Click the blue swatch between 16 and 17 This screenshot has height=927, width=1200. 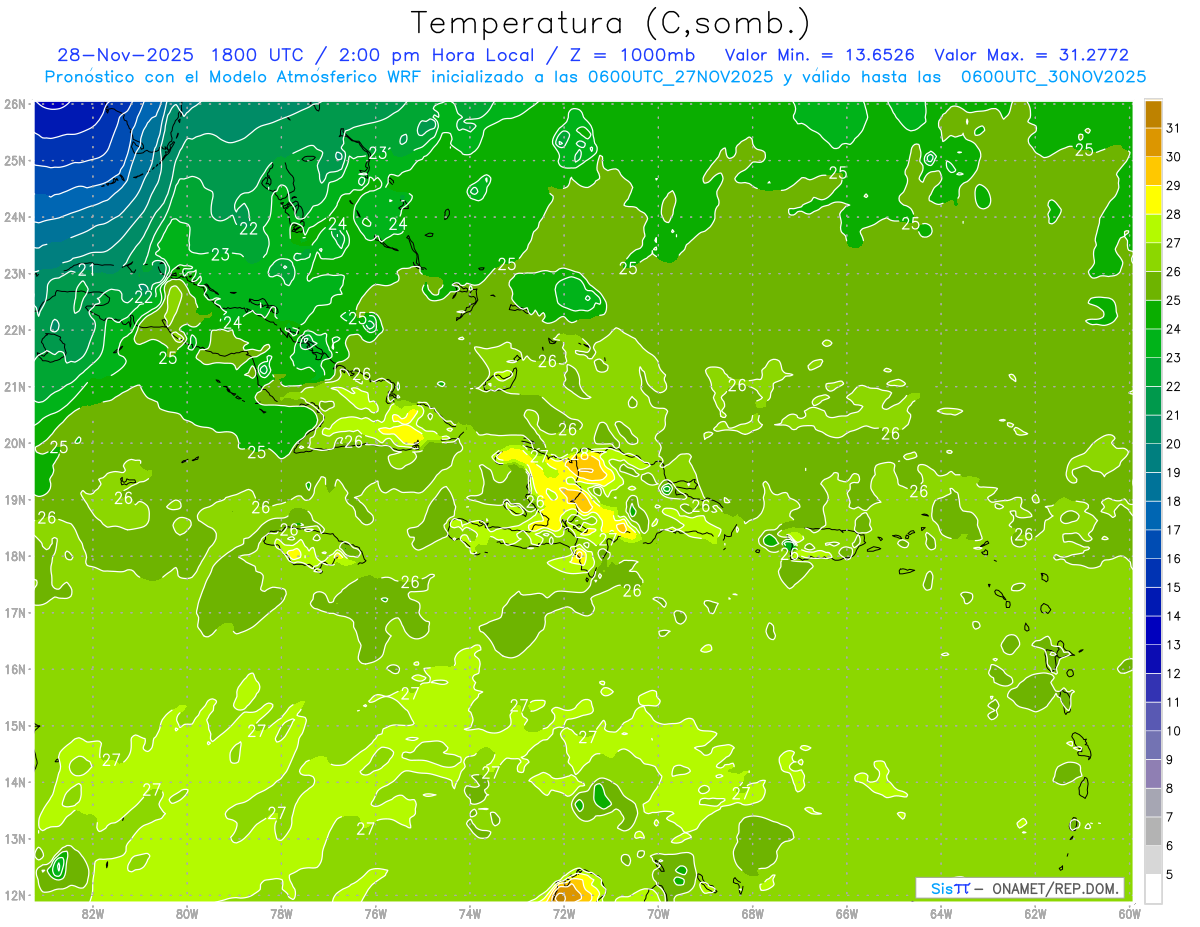tap(1153, 544)
